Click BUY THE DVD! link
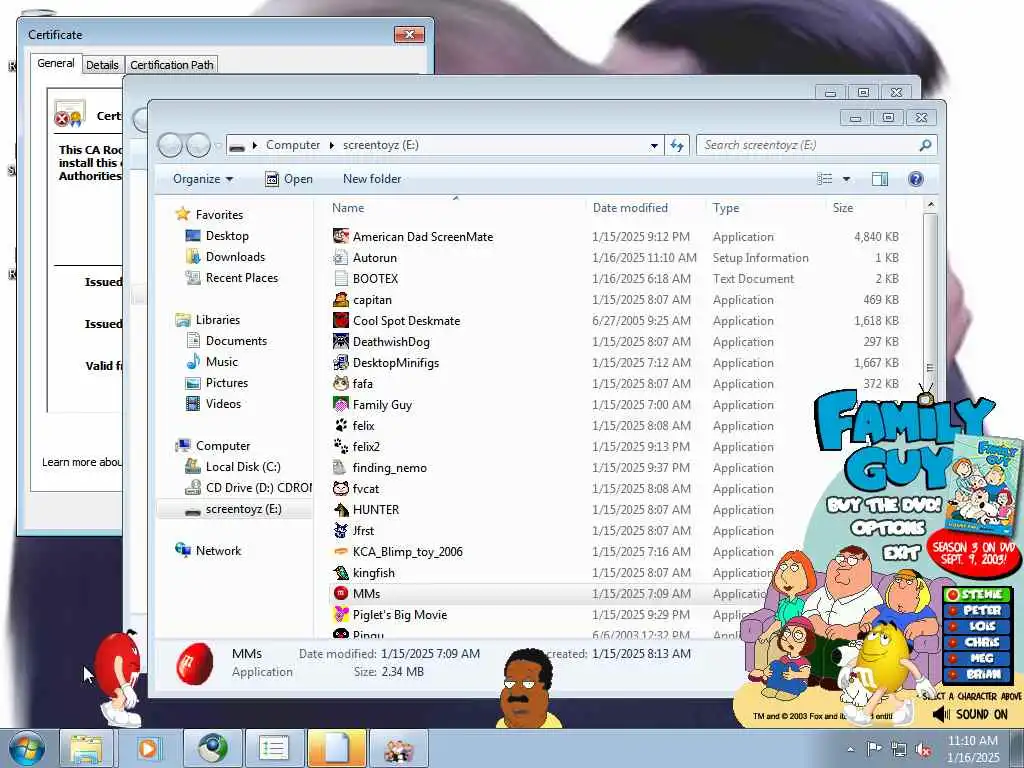Screen dimensions: 1024x768 coord(884,505)
